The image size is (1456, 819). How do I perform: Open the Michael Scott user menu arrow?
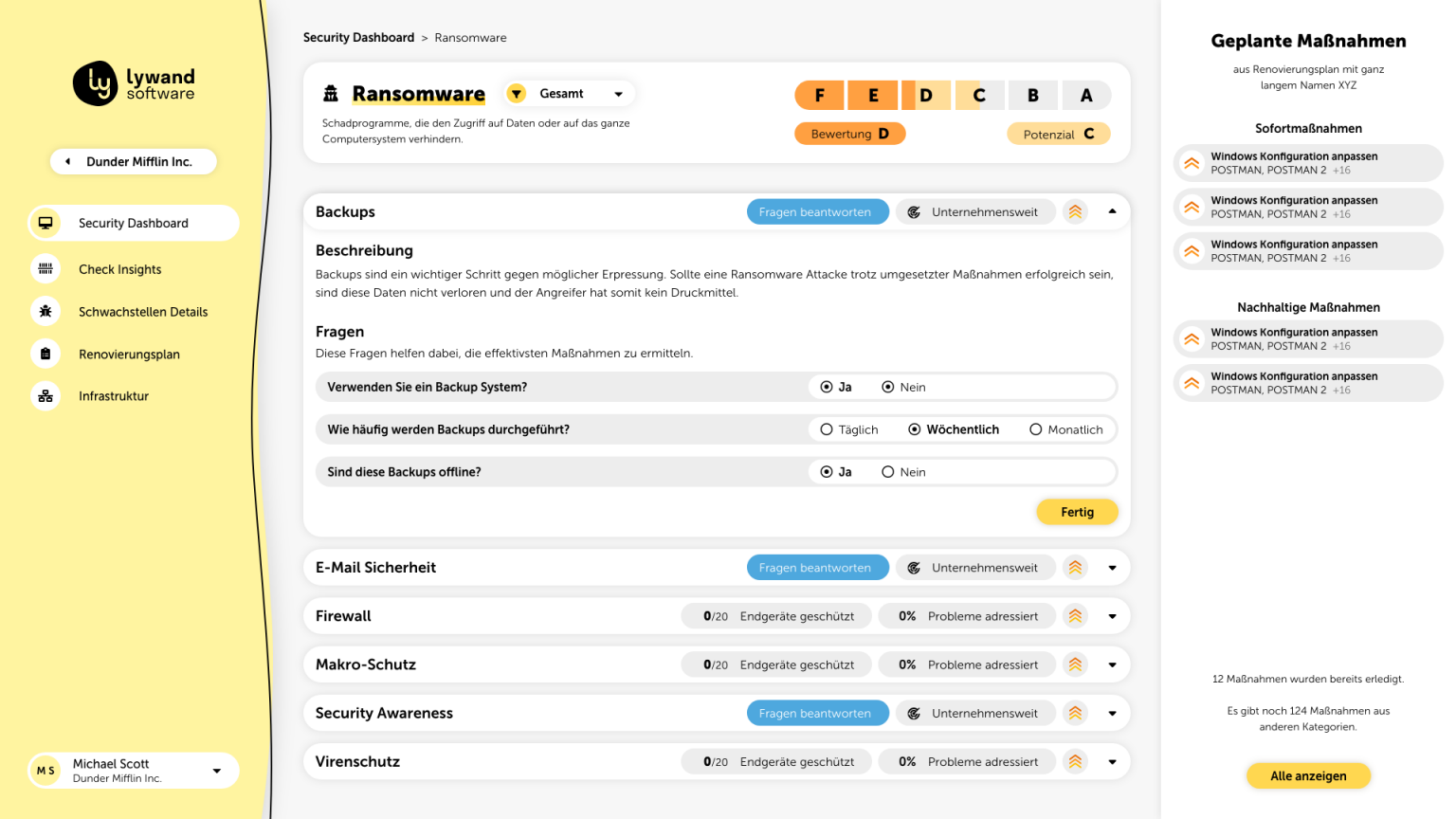tap(216, 771)
